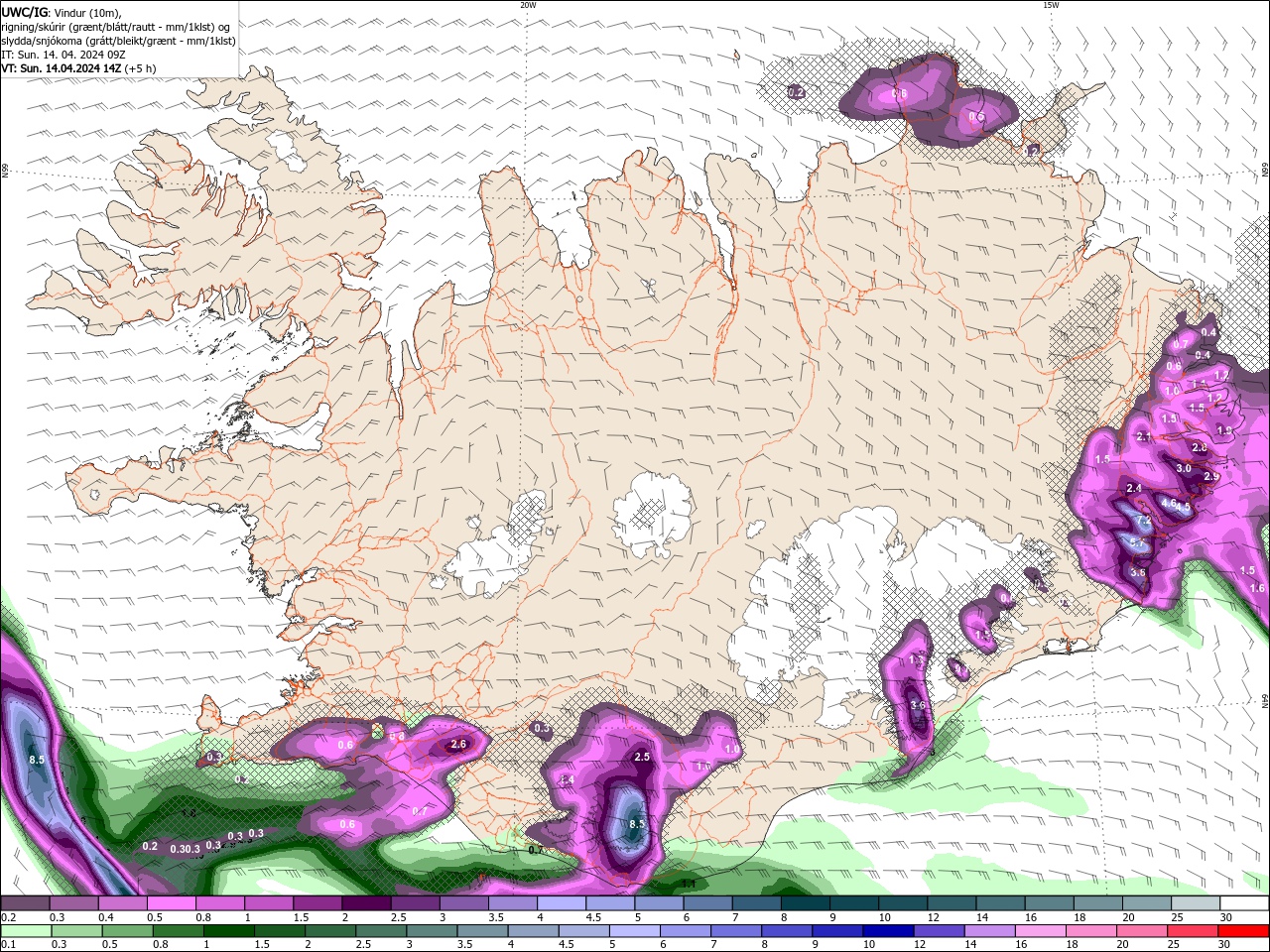Click the '20W' longitude label
Image resolution: width=1270 pixels, height=952 pixels.
click(x=528, y=5)
